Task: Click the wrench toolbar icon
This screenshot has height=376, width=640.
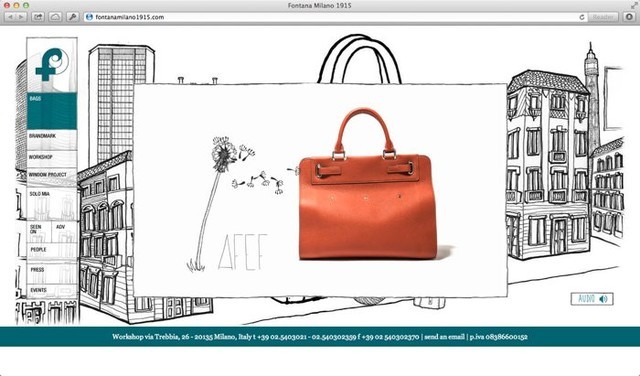Action: coord(72,17)
